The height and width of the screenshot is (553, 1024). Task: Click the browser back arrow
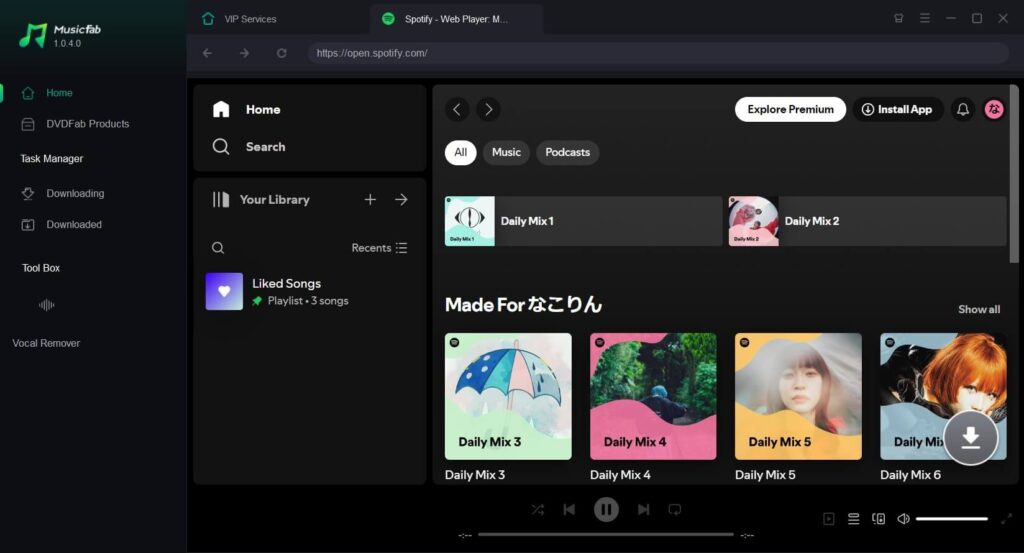208,53
